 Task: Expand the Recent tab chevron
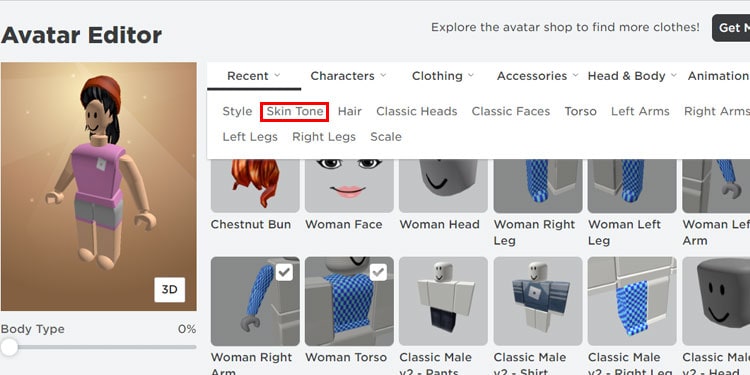[x=277, y=76]
